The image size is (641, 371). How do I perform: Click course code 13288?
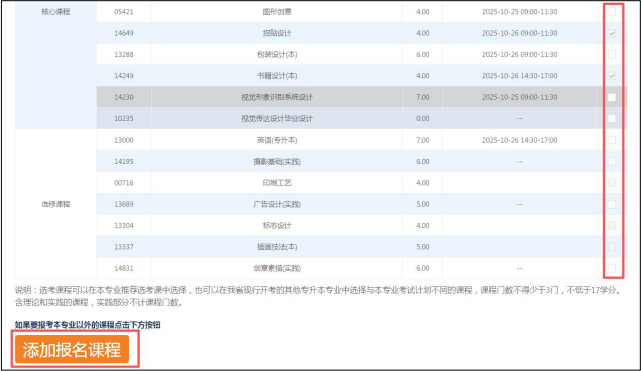click(123, 54)
